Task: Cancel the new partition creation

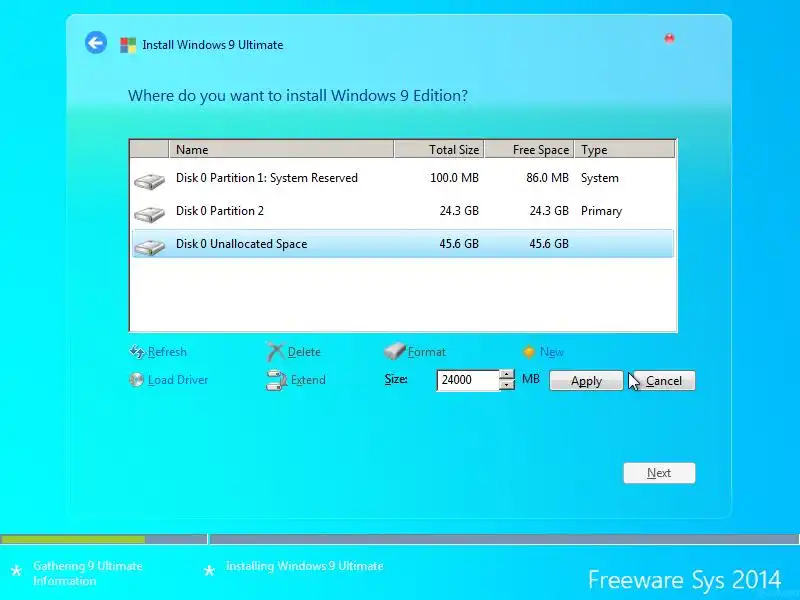Action: coord(664,381)
